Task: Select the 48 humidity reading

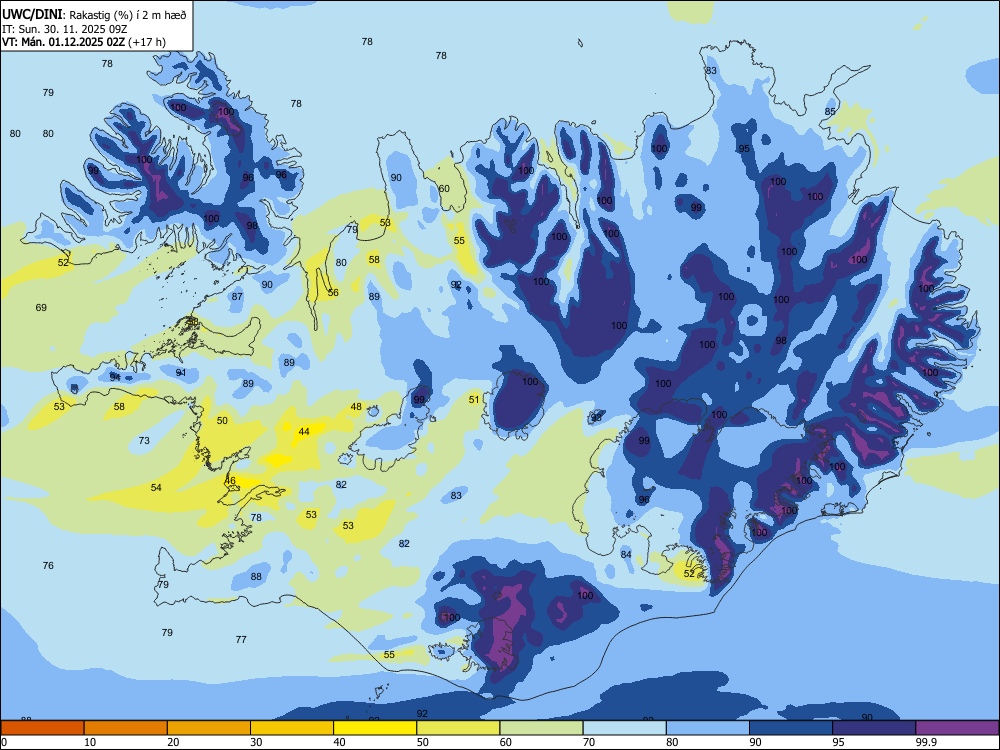Action: click(x=356, y=407)
